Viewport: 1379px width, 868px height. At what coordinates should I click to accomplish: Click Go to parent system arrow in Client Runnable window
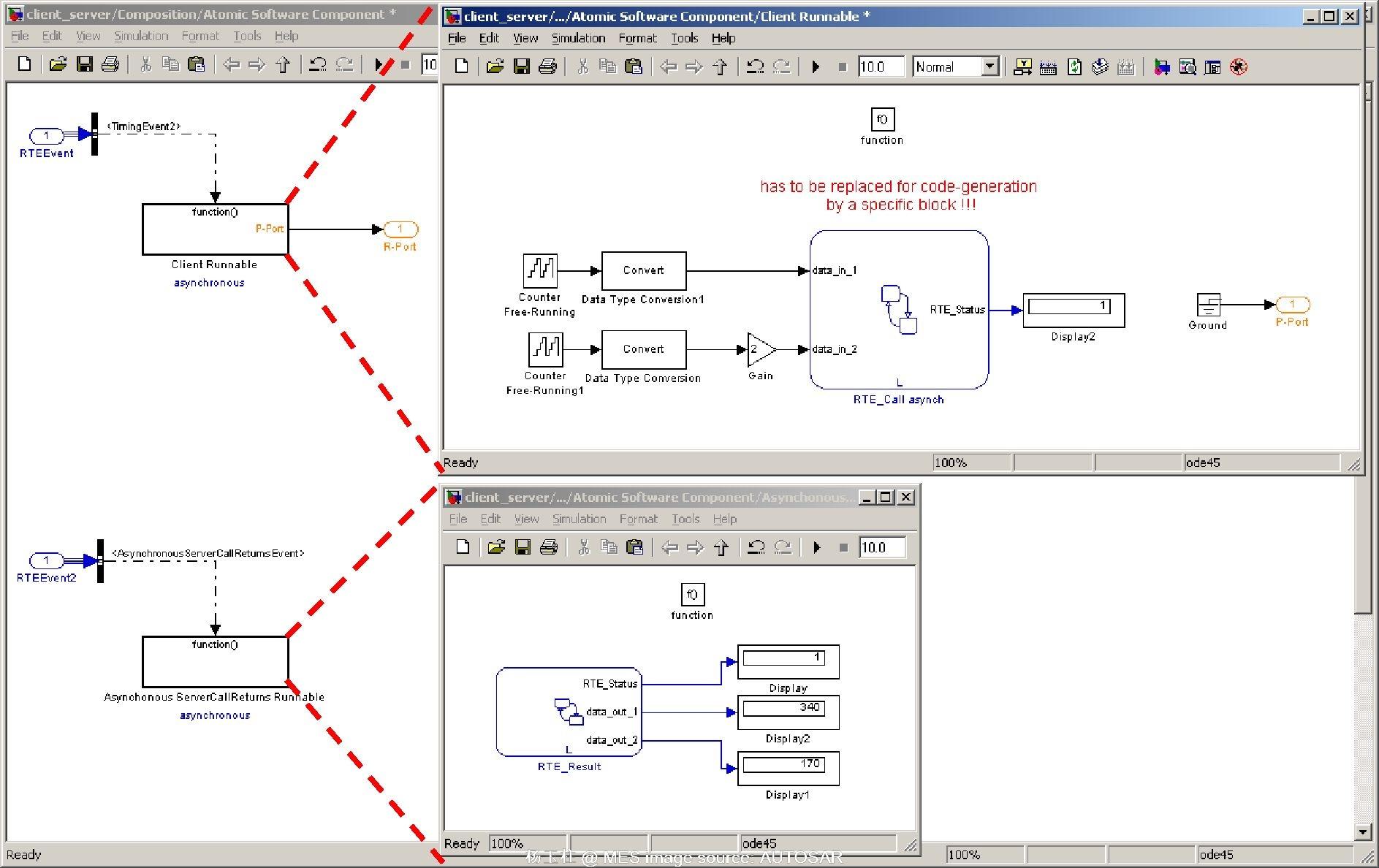pyautogui.click(x=720, y=67)
